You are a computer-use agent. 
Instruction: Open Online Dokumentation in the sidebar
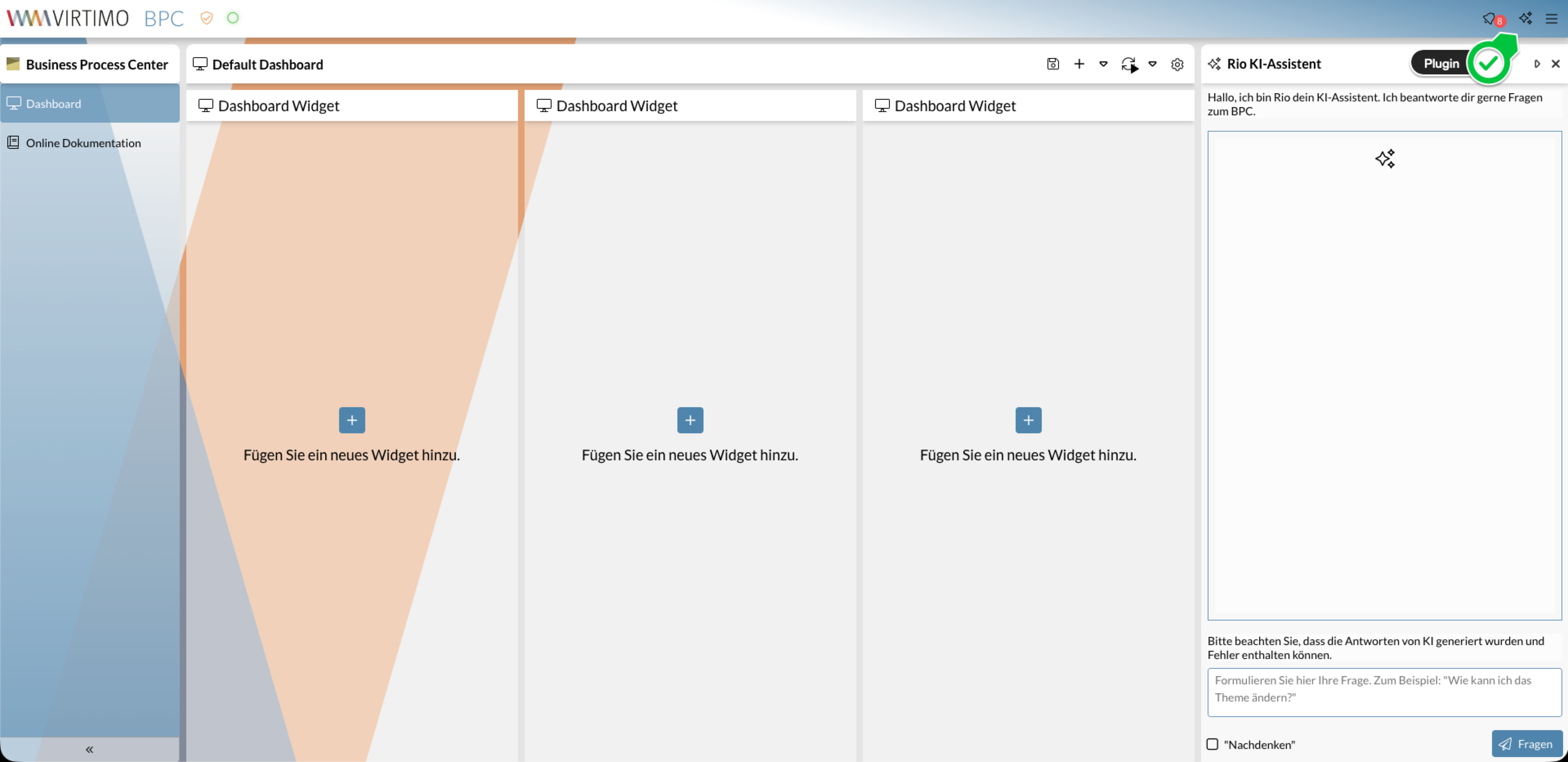[x=83, y=143]
